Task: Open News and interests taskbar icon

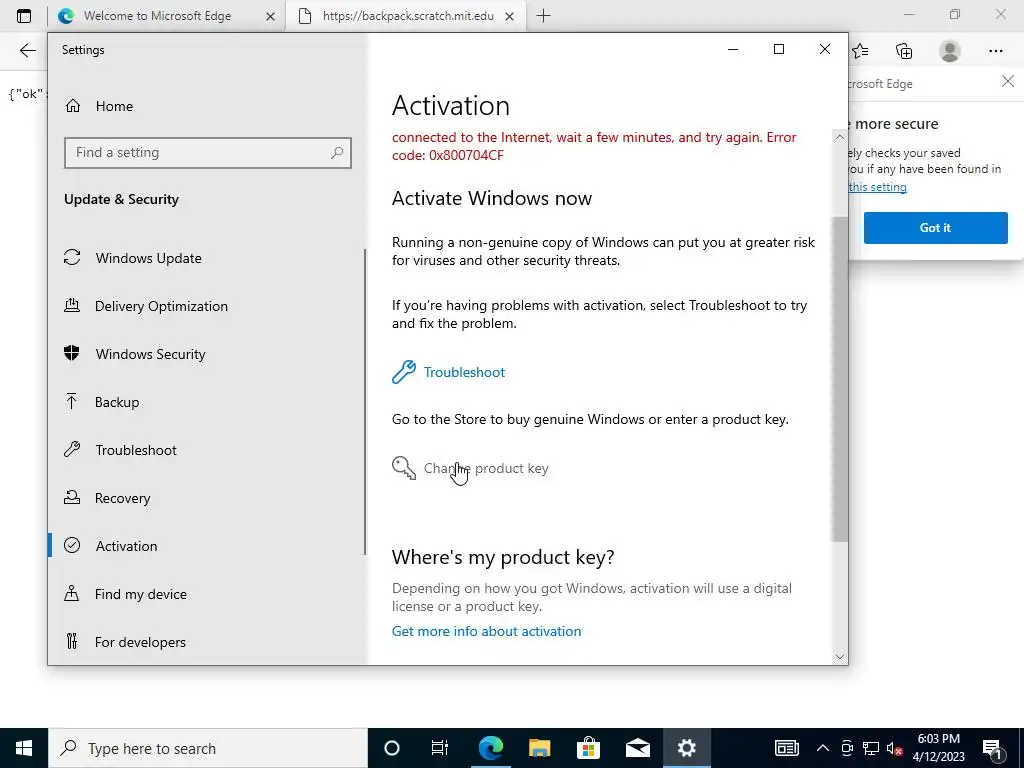Action: pyautogui.click(x=786, y=748)
